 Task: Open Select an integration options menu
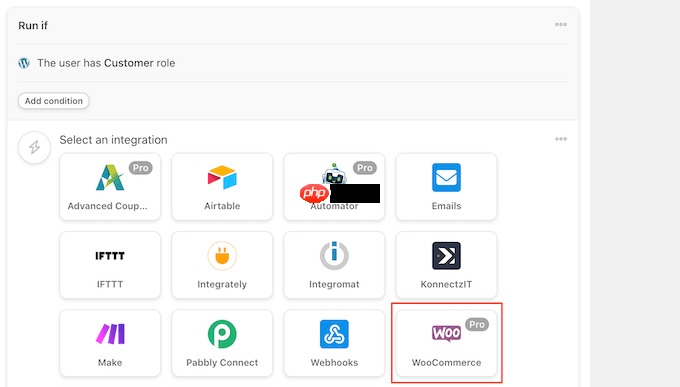pyautogui.click(x=561, y=139)
